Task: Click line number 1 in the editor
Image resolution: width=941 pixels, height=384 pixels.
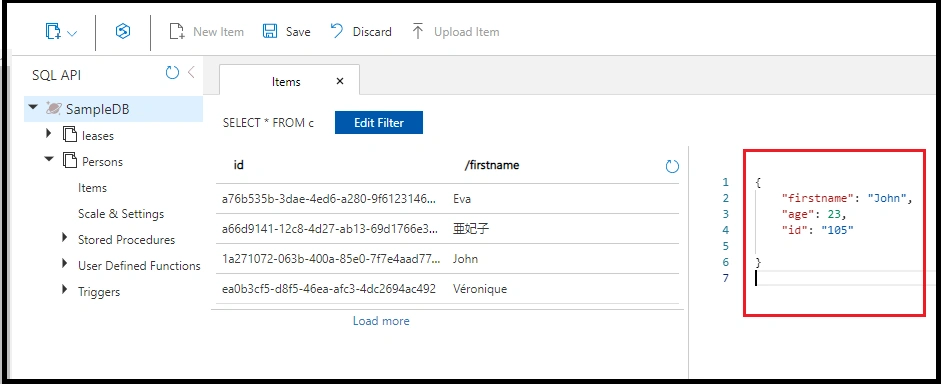Action: (x=726, y=182)
